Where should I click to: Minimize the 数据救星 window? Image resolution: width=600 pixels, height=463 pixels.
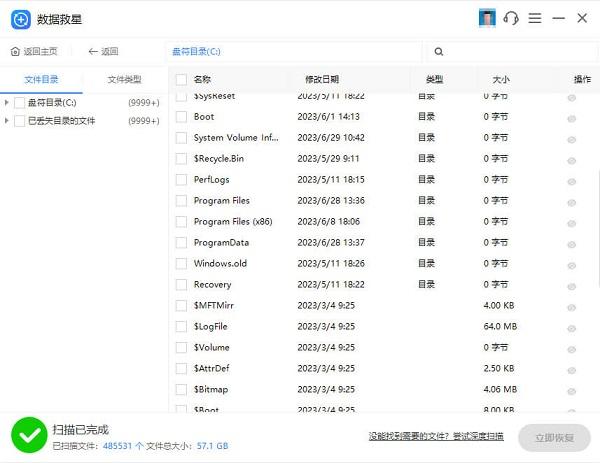tap(559, 18)
